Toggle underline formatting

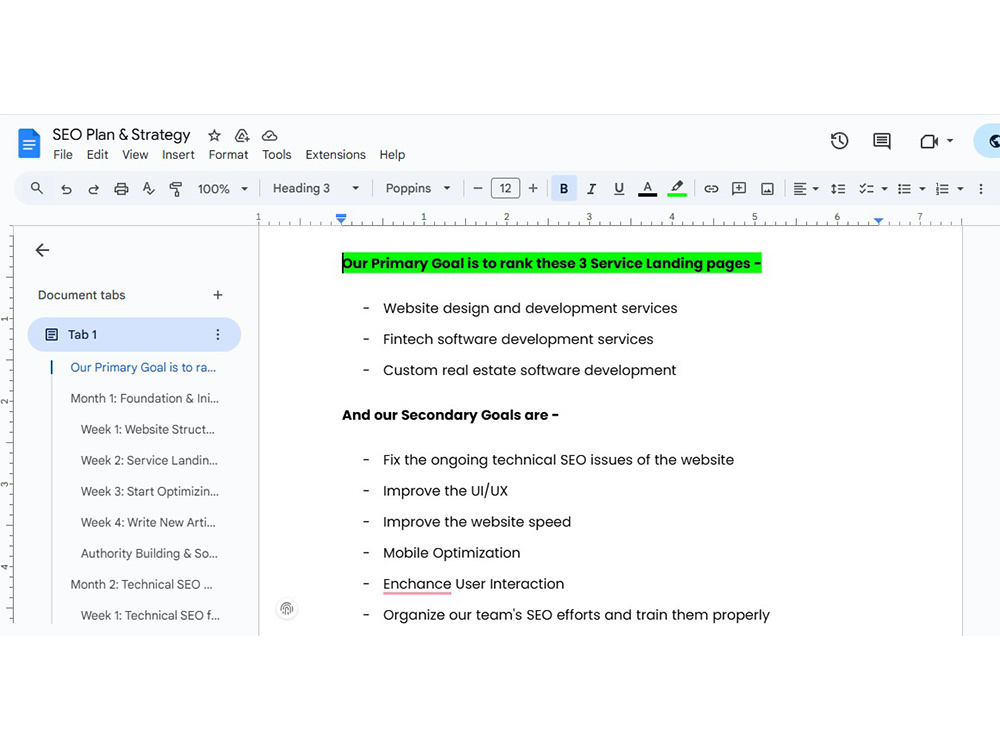(x=619, y=189)
